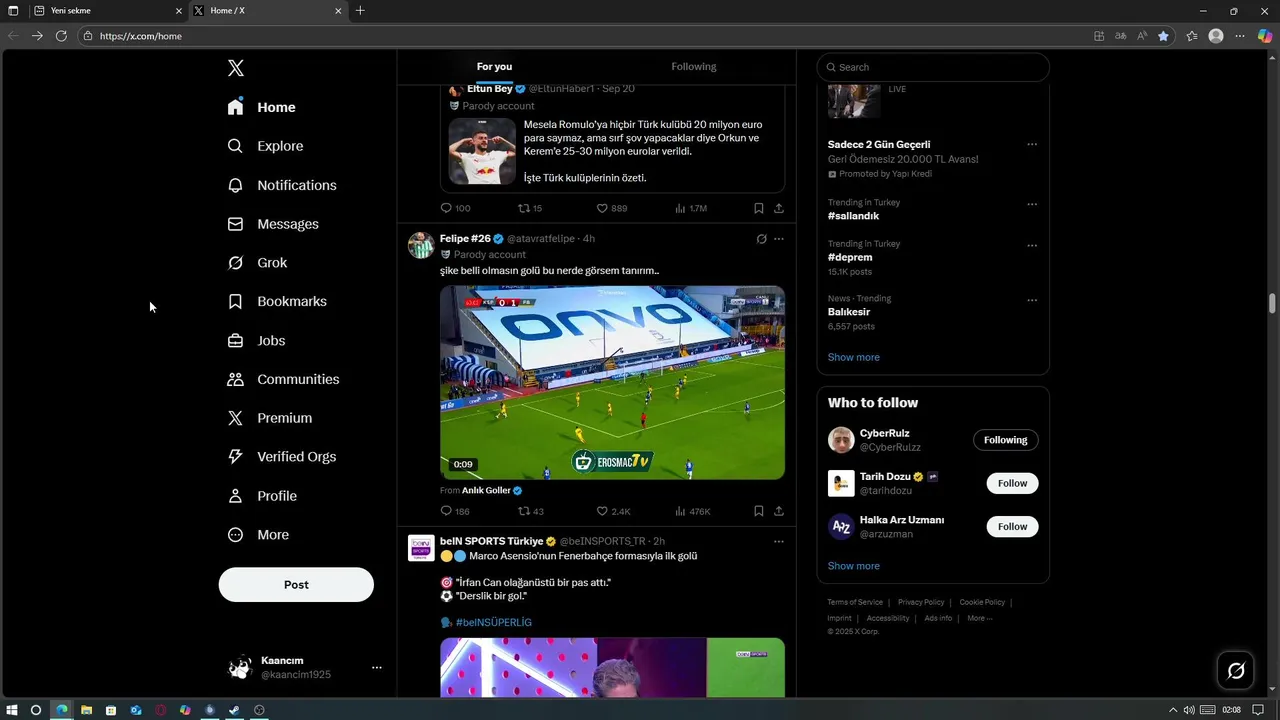
Task: Open more options for #sallandık trend
Action: click(1032, 204)
